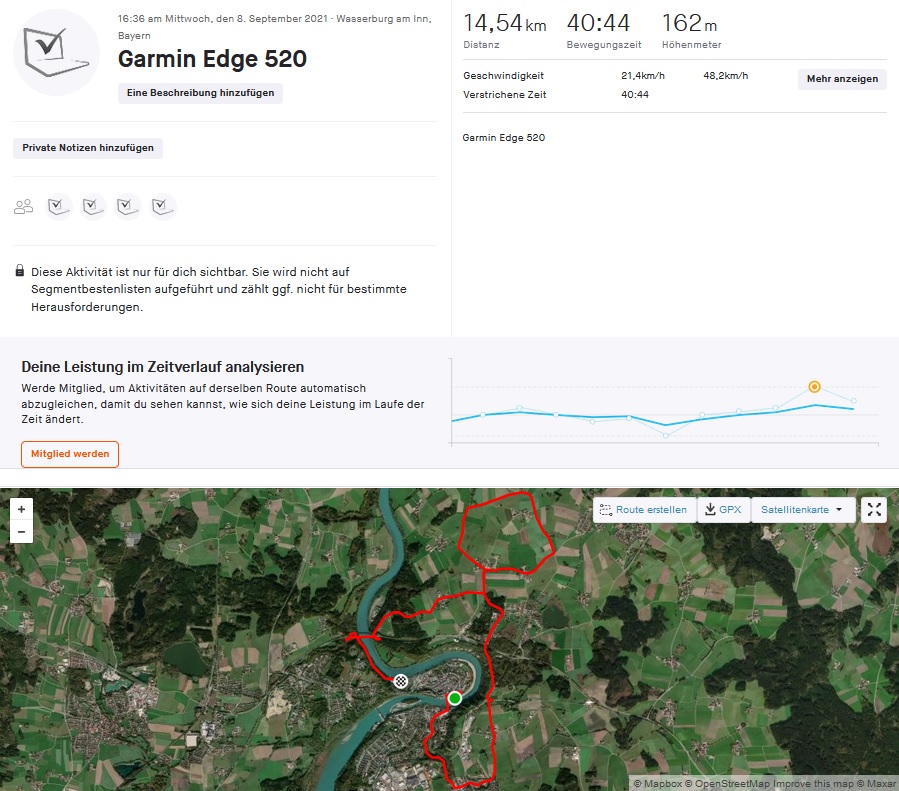Select the orange highlighted point on the chart

[815, 386]
